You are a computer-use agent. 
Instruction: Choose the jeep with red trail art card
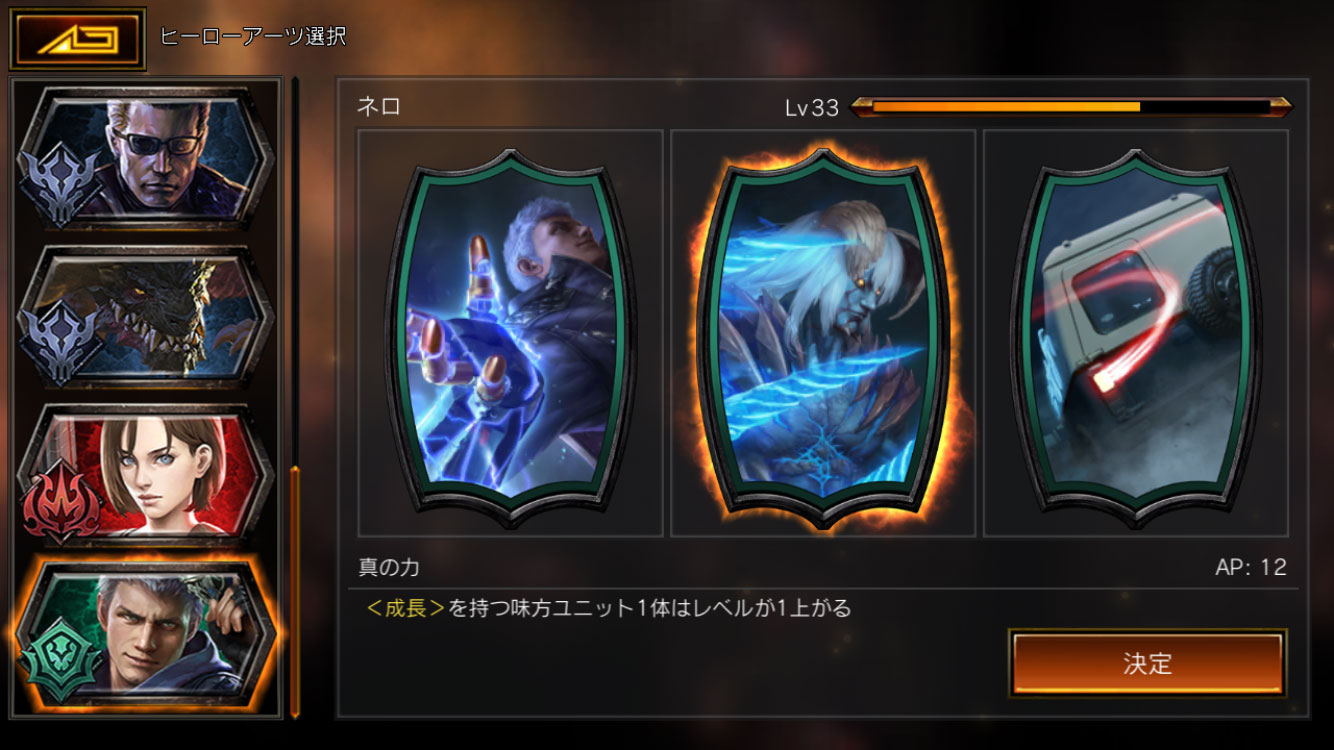(1135, 335)
